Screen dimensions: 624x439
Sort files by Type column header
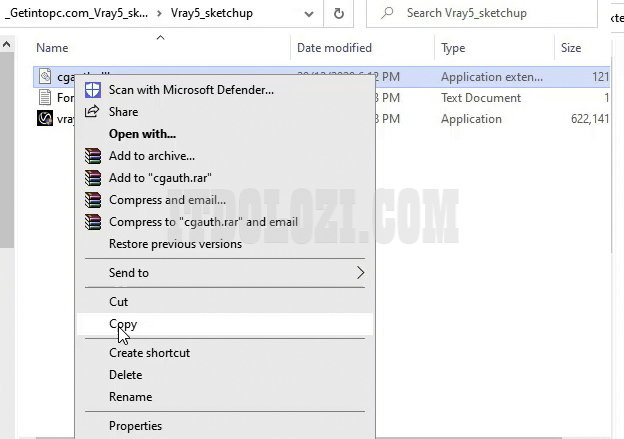pos(453,48)
